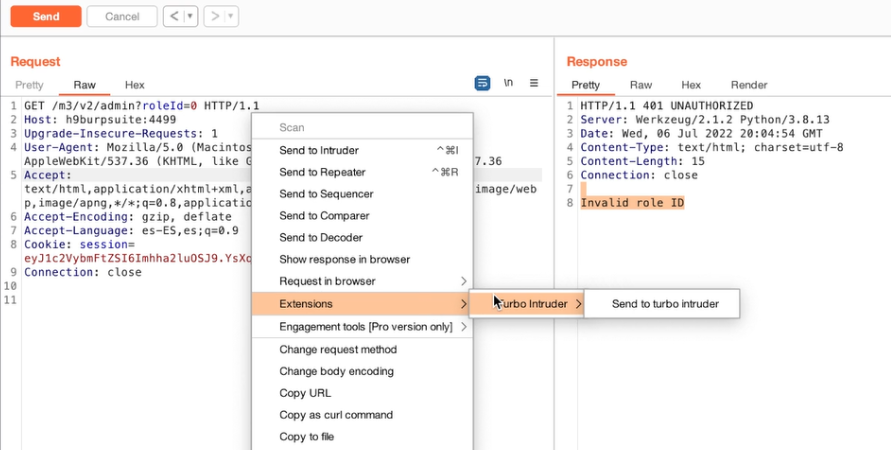Click the Server: Werkzeug header line
The height and width of the screenshot is (450, 891).
pyautogui.click(x=705, y=120)
